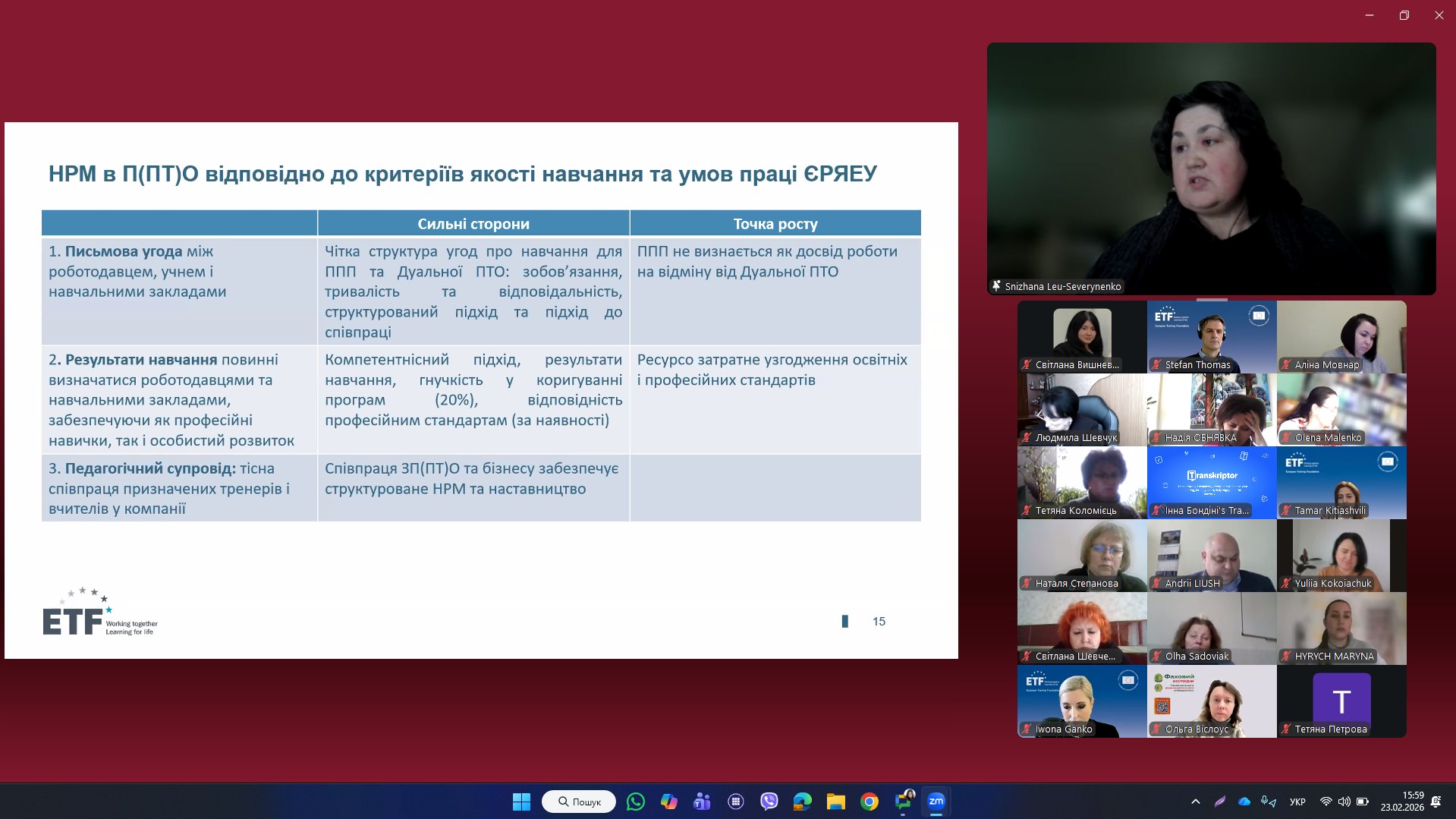Image resolution: width=1456 pixels, height=819 pixels.
Task: Open Viber from the taskbar
Action: click(769, 802)
